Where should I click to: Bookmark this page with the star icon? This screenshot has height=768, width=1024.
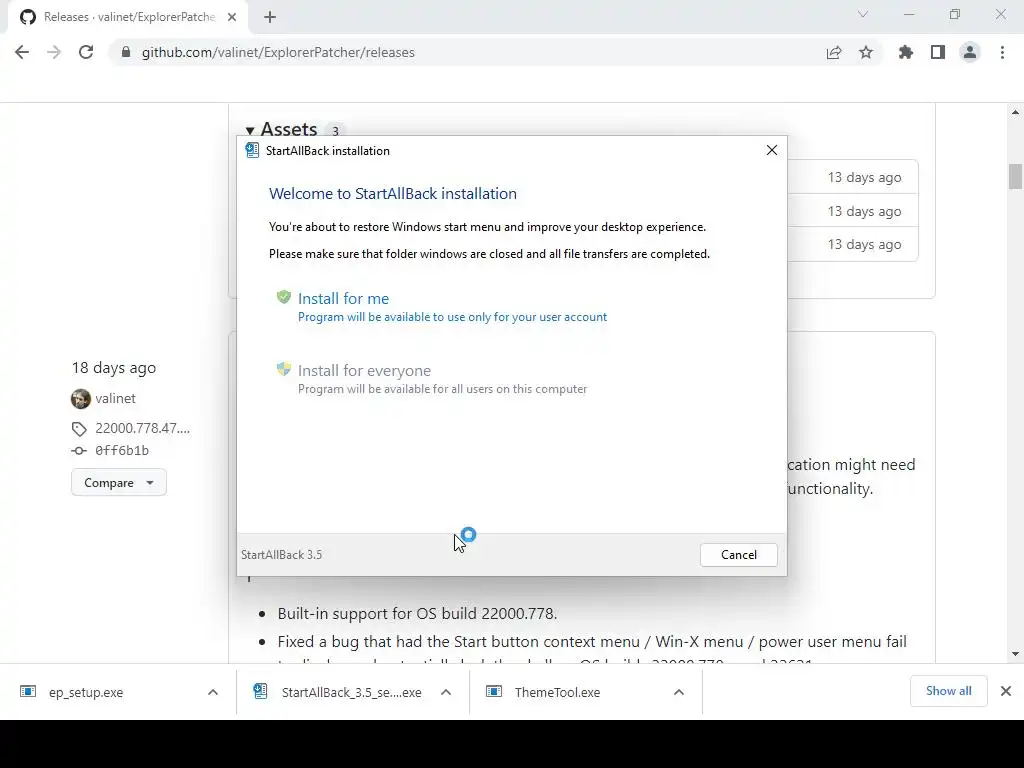coord(866,52)
